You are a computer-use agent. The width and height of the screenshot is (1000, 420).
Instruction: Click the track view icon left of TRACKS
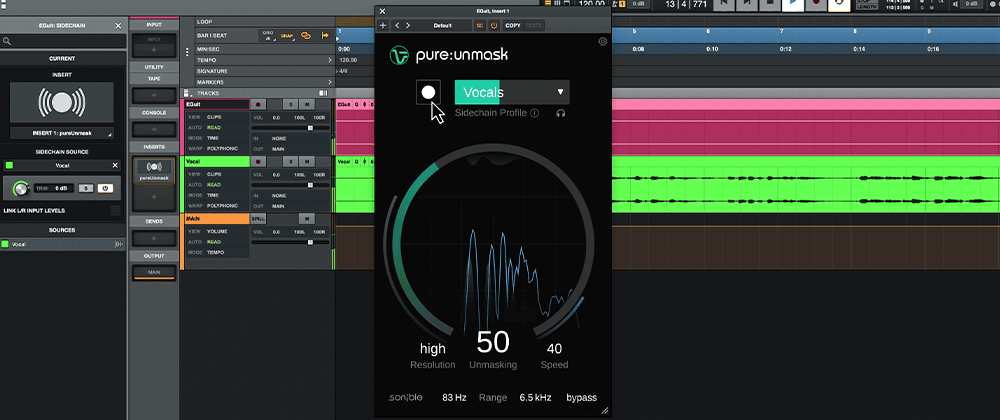pos(187,93)
